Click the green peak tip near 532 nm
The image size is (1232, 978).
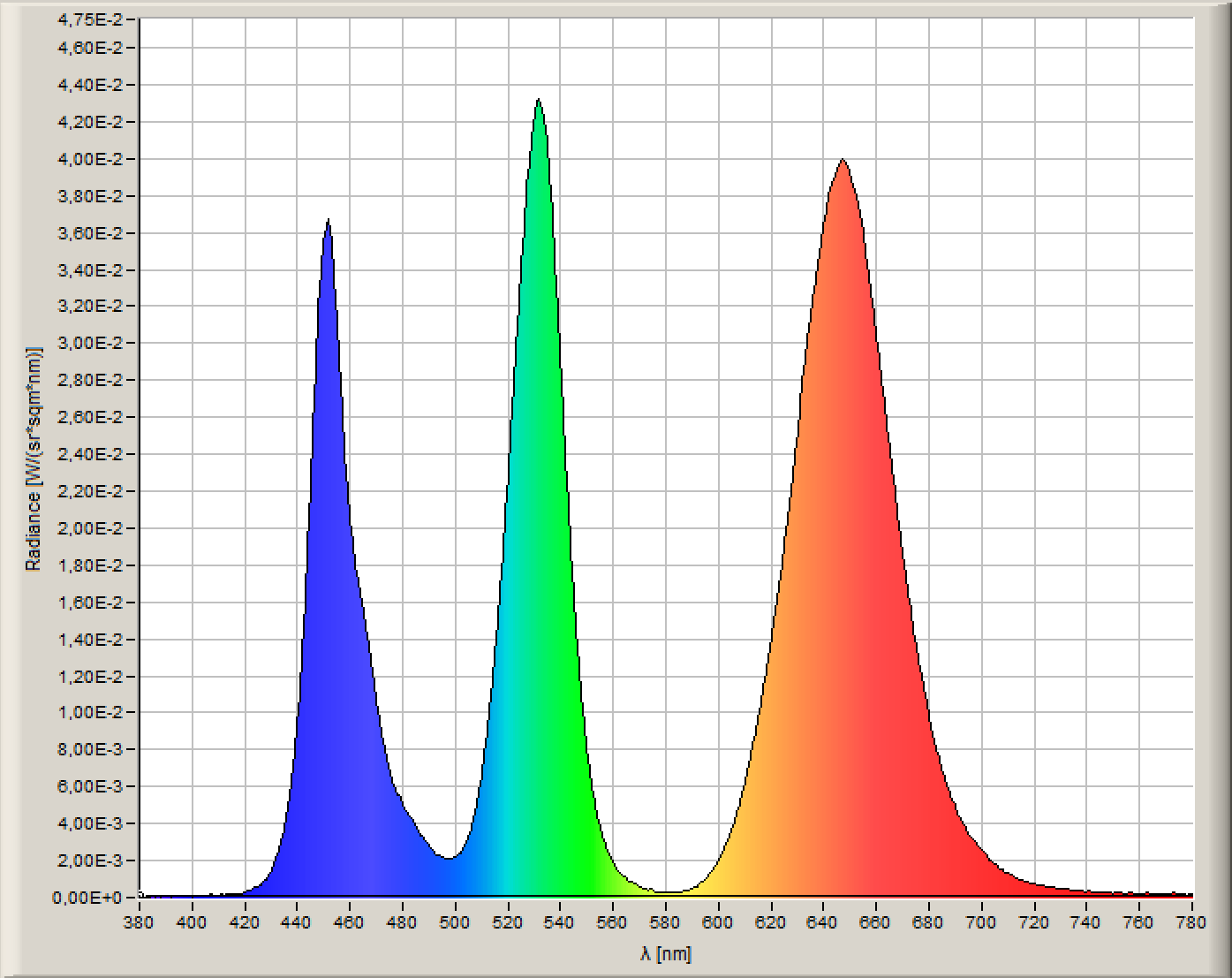[x=539, y=102]
